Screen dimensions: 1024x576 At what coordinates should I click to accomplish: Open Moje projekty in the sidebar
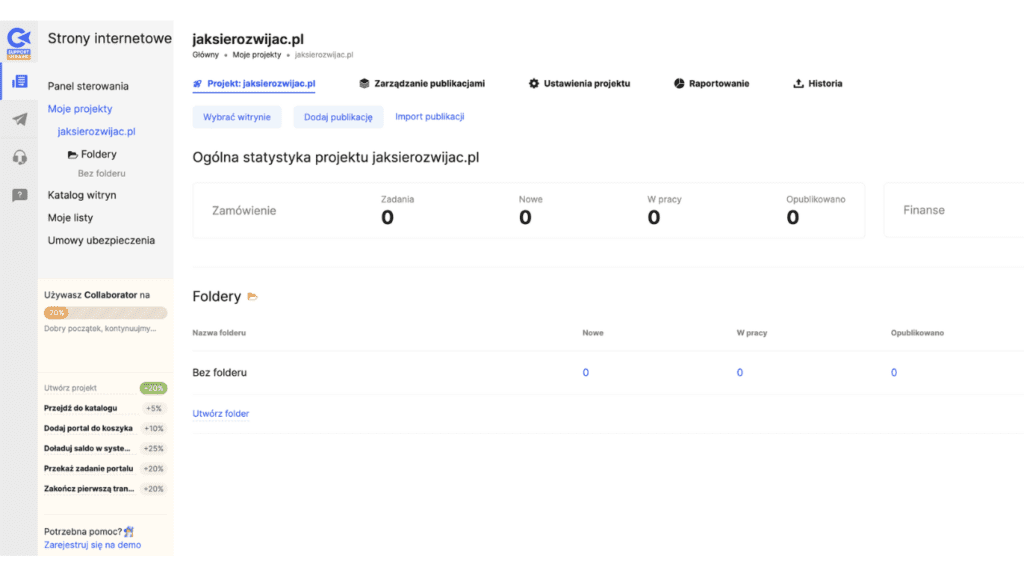(80, 108)
